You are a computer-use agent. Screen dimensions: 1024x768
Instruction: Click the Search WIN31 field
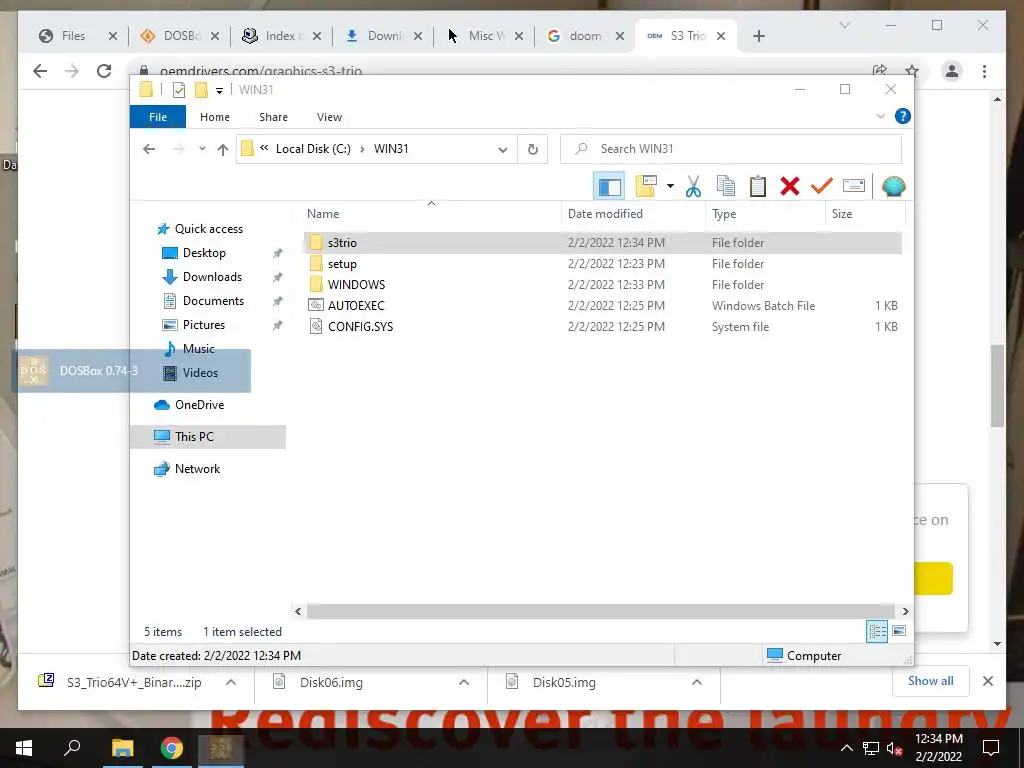pyautogui.click(x=731, y=149)
